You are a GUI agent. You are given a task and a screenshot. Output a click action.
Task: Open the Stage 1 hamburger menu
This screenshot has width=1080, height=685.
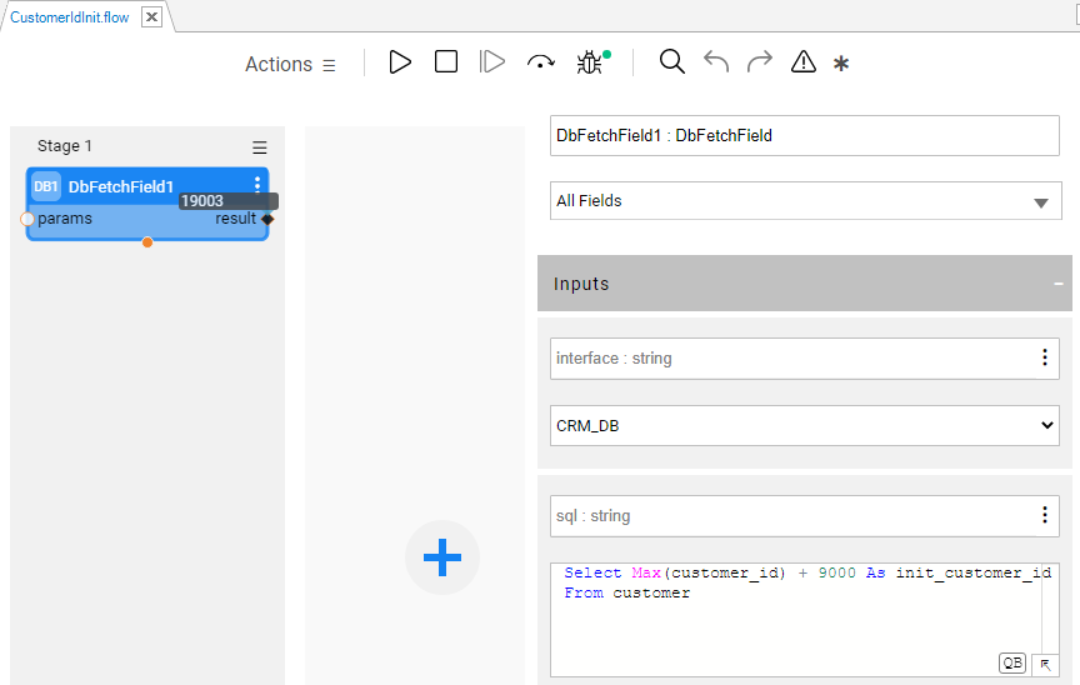coord(260,148)
